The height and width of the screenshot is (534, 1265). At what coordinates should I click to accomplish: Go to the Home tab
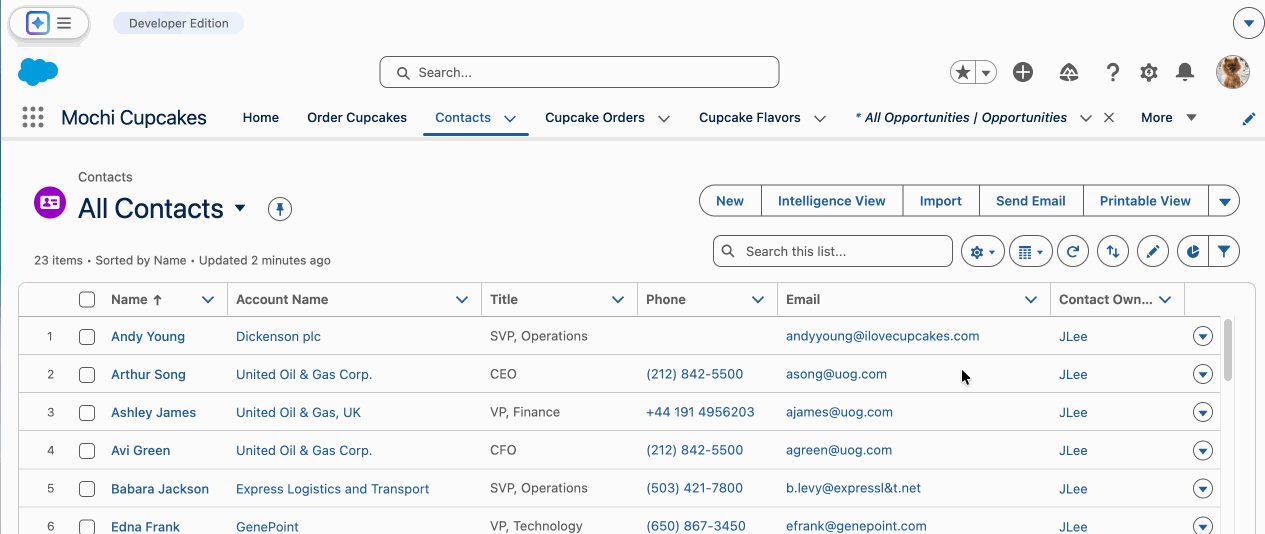coord(260,118)
